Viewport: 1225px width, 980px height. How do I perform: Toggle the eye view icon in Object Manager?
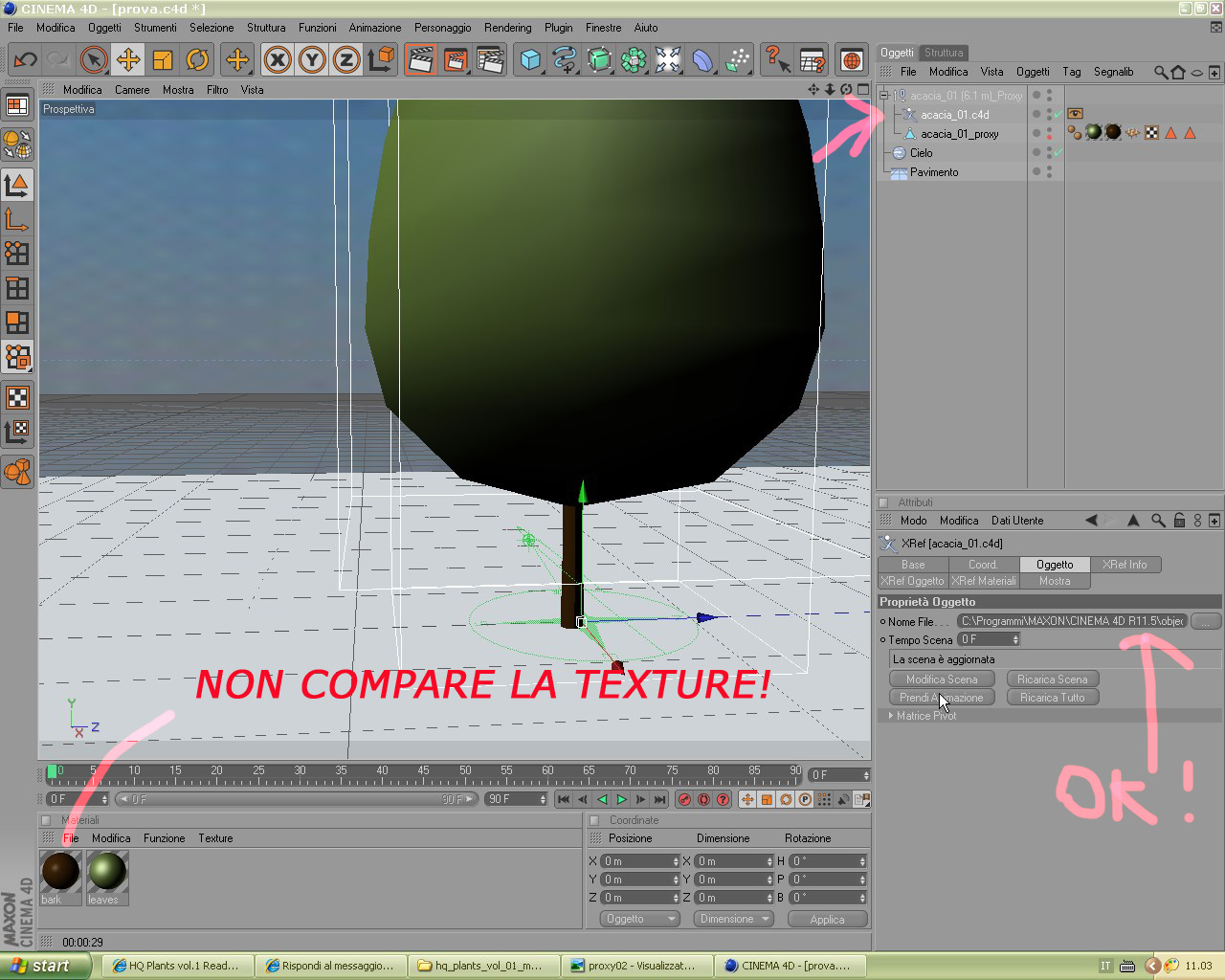1196,72
